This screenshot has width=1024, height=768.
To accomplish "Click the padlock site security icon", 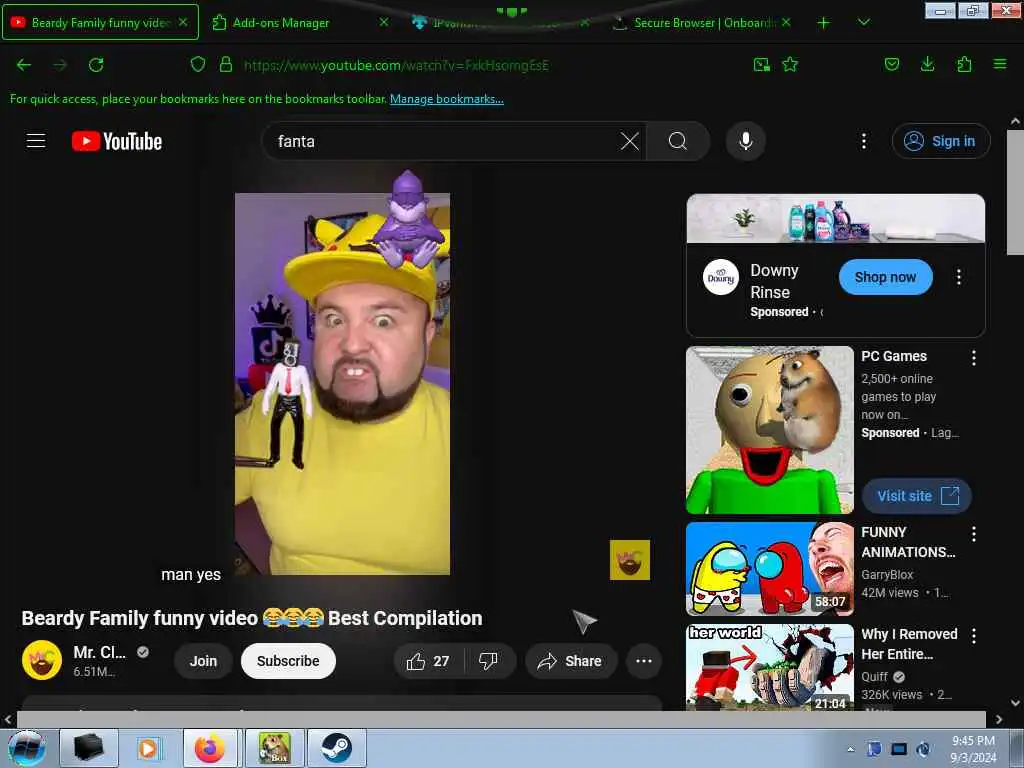I will pyautogui.click(x=226, y=64).
